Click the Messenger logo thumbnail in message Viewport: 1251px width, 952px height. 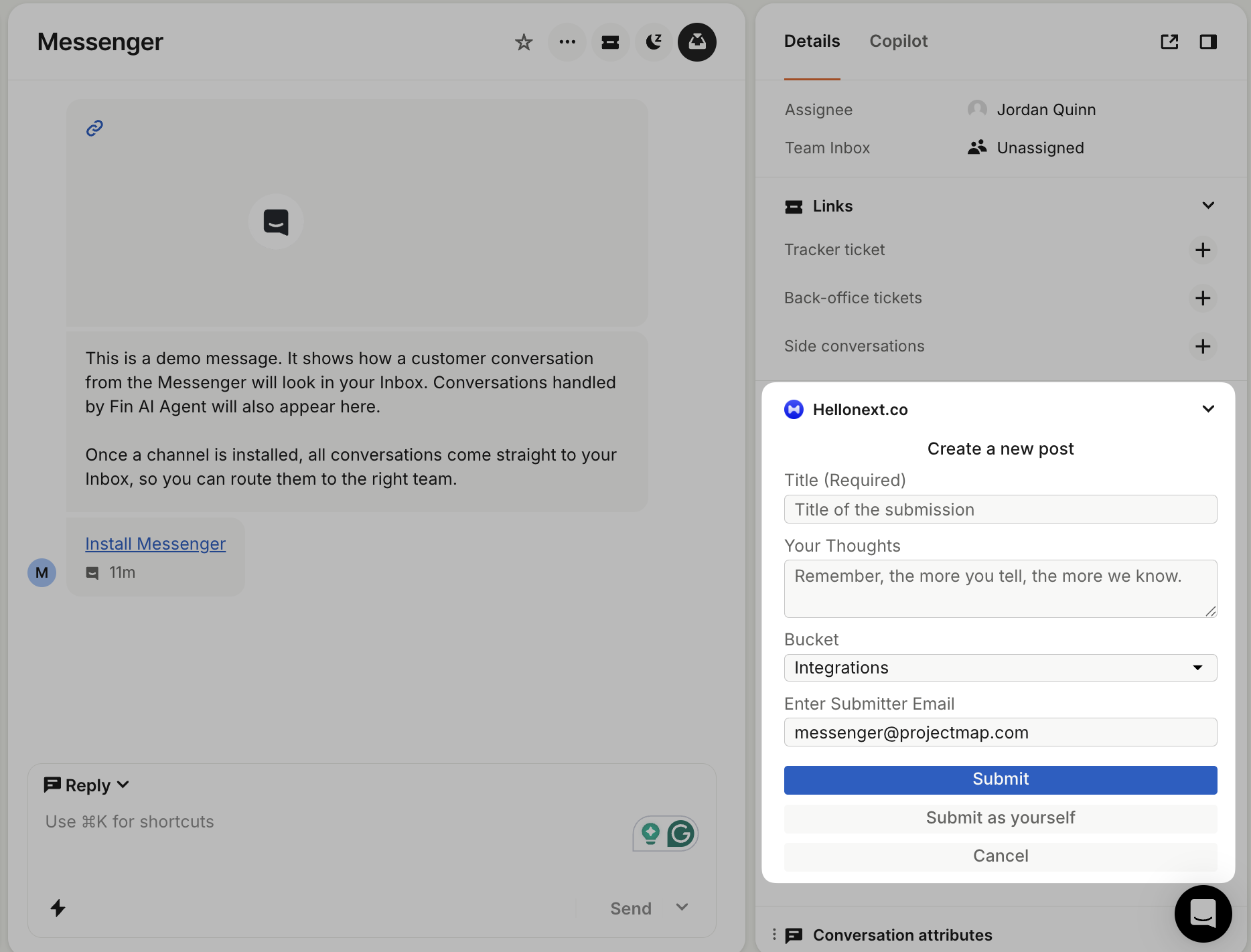[276, 222]
